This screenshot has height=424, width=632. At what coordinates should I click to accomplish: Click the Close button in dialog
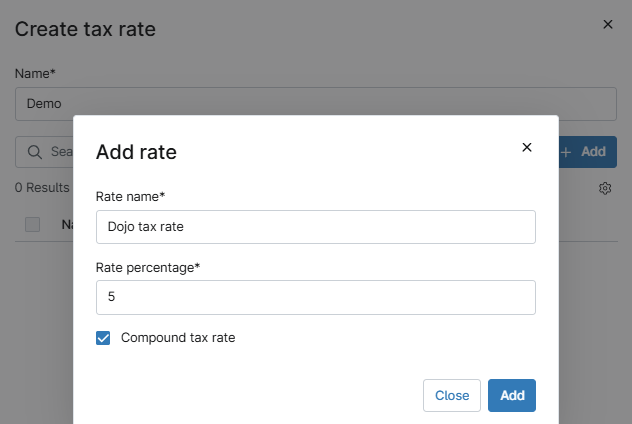[451, 395]
